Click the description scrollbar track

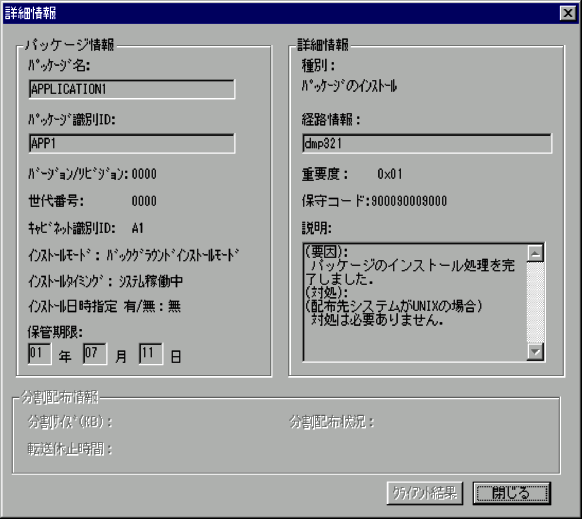[x=535, y=303]
